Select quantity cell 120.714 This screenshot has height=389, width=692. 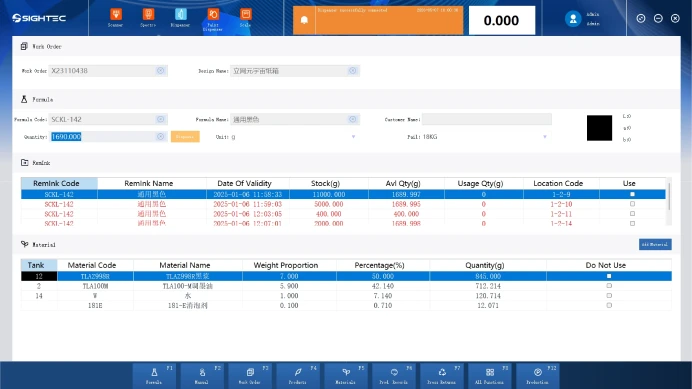[x=488, y=295]
